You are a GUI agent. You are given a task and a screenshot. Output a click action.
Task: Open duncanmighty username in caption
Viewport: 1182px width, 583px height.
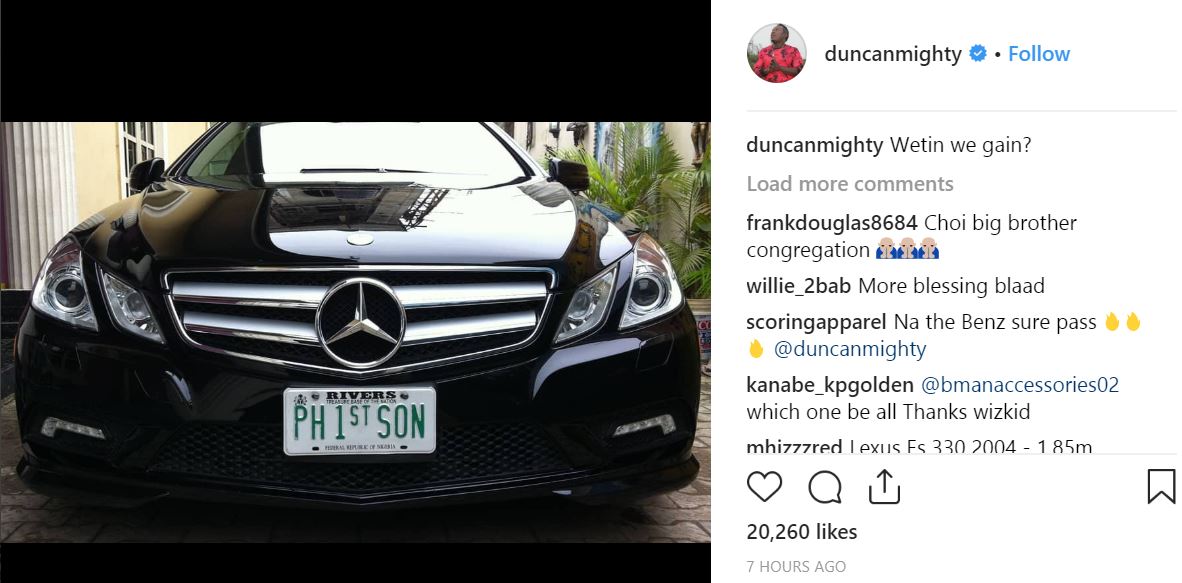coord(814,145)
